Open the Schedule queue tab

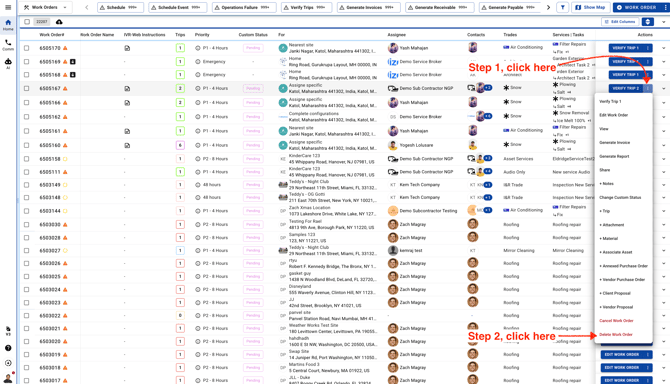point(120,7)
